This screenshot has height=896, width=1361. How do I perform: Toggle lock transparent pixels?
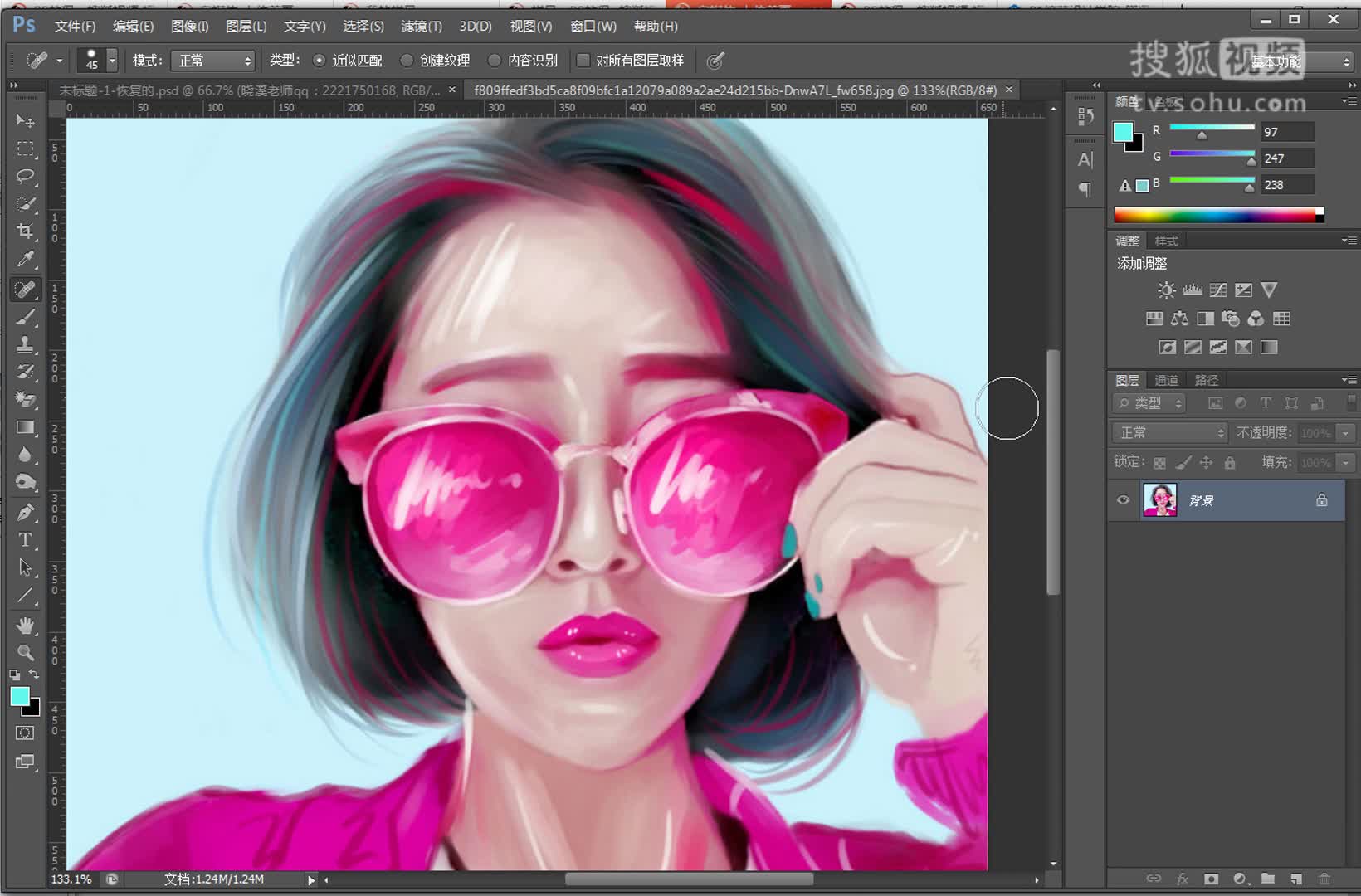coord(1159,463)
